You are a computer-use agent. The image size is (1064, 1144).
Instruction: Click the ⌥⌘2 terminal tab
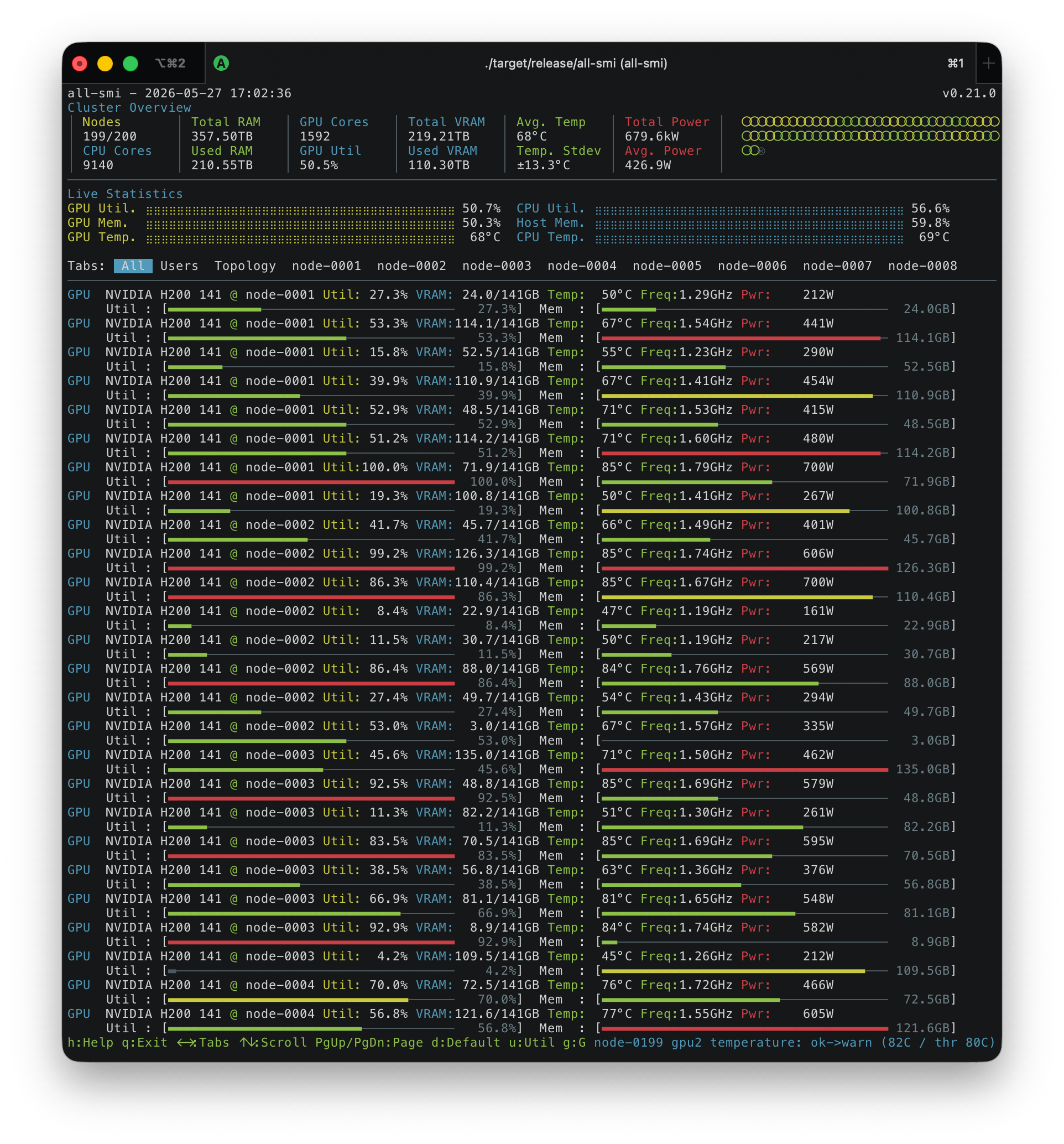click(170, 63)
